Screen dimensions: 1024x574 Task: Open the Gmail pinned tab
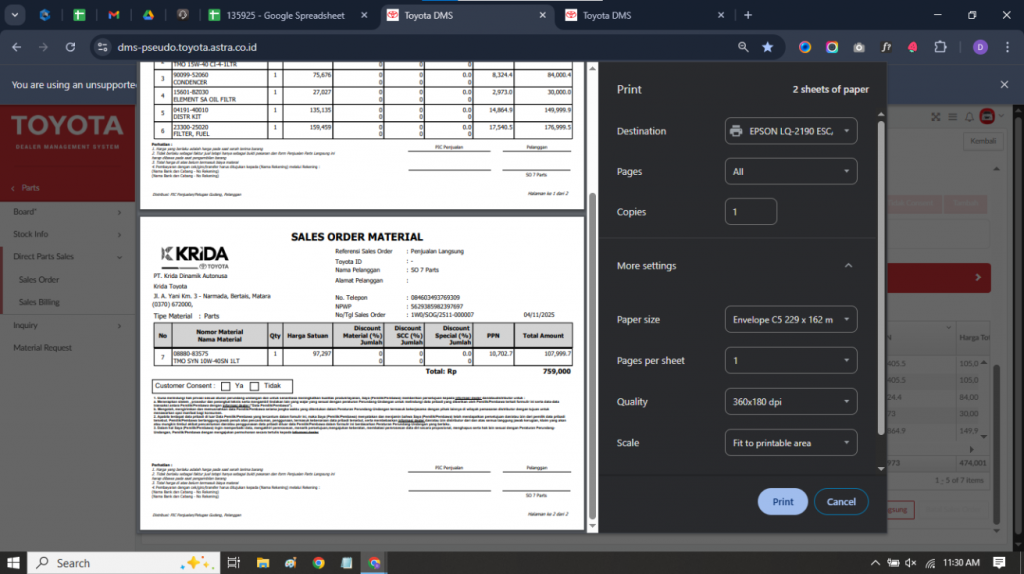click(x=114, y=15)
